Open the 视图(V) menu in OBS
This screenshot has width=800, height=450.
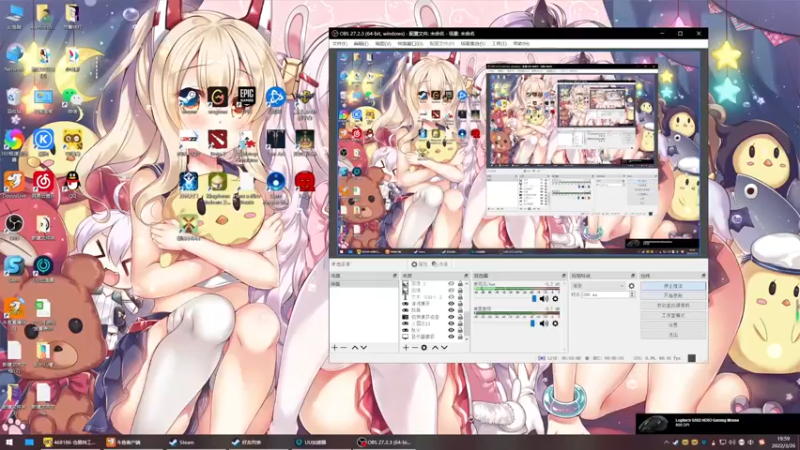tap(383, 44)
